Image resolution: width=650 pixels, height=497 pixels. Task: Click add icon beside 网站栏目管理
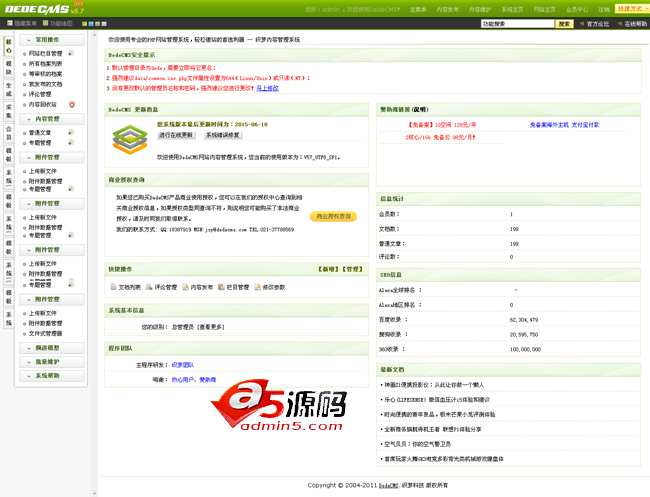[71, 53]
